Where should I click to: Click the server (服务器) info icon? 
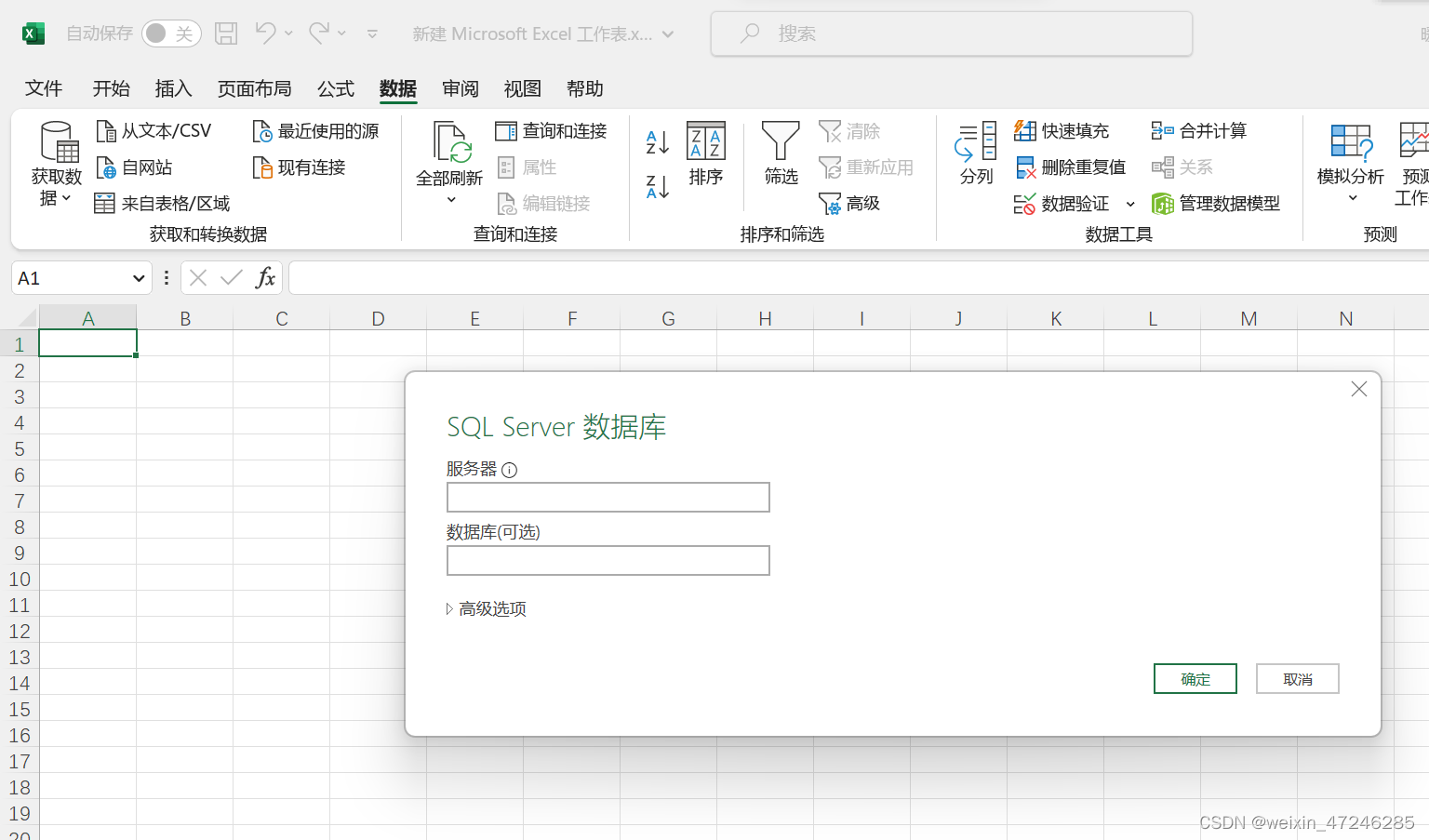coord(509,471)
